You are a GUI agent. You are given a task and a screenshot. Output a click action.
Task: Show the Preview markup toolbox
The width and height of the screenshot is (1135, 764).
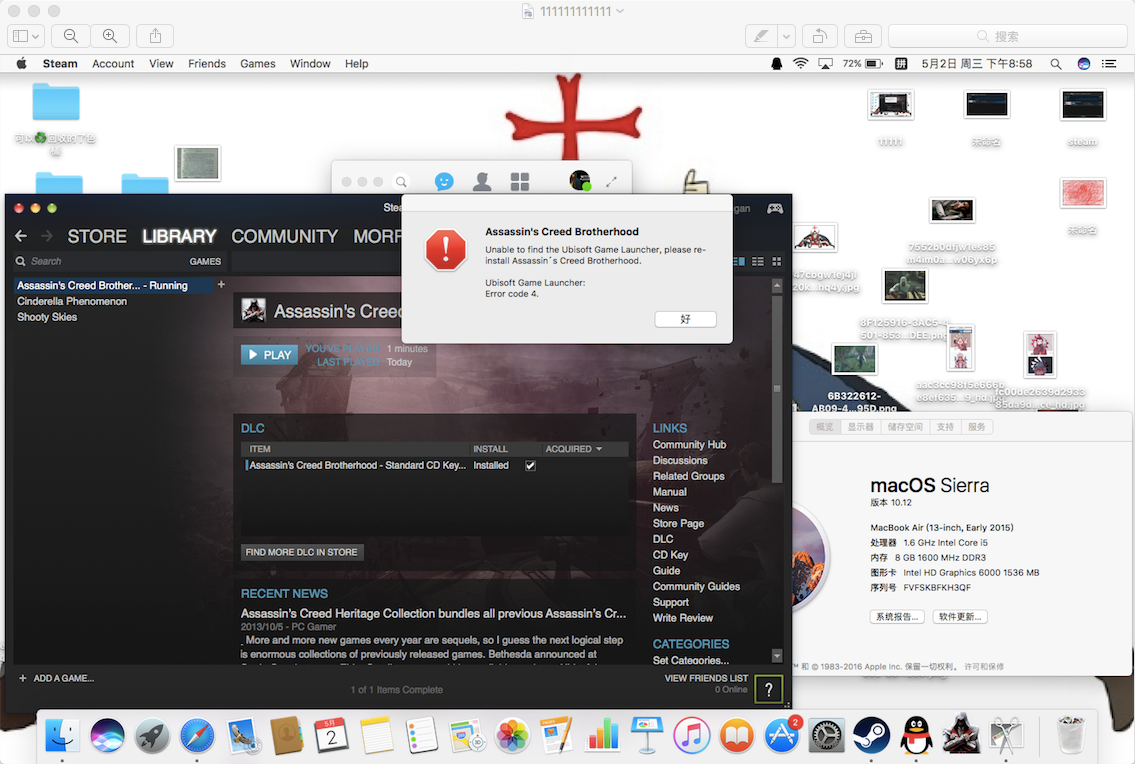click(863, 35)
